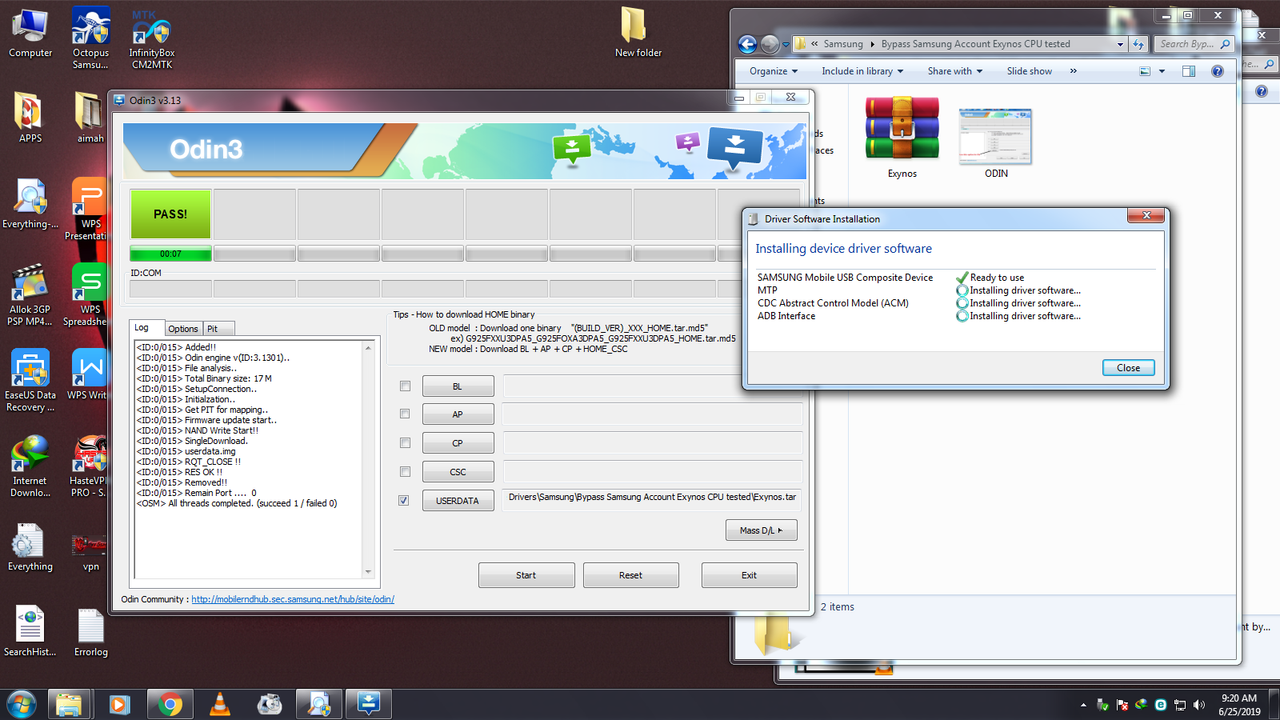
Task: Switch to the Odin3 taskbar button
Action: click(369, 704)
